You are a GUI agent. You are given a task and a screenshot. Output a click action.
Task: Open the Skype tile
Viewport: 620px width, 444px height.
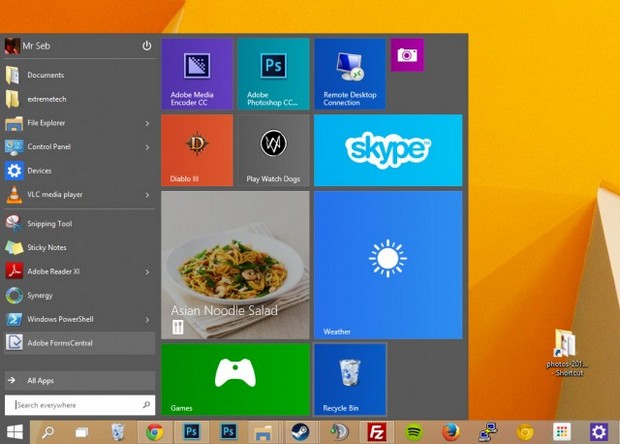click(x=388, y=150)
